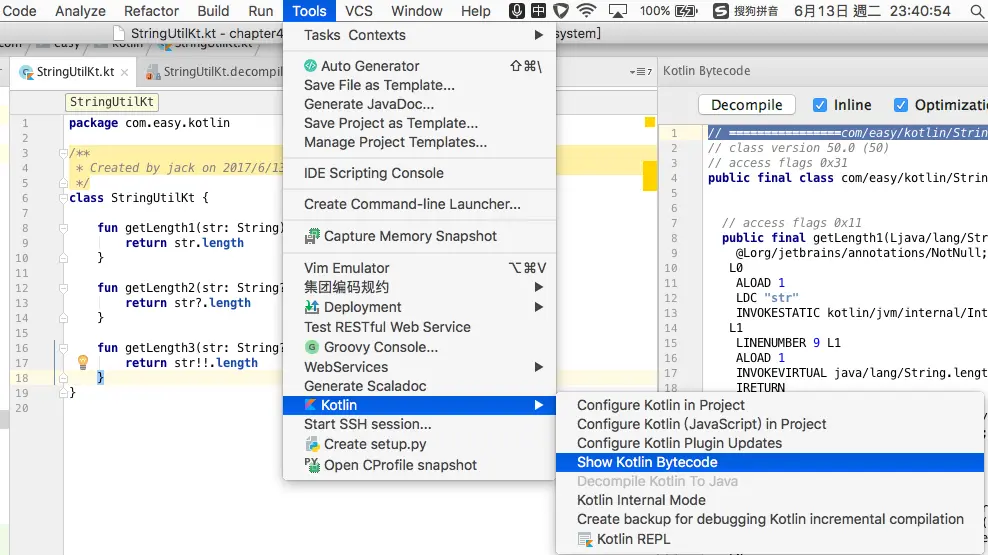The width and height of the screenshot is (988, 555).
Task: Click the lightbulb intention icon in gutter
Action: click(83, 362)
